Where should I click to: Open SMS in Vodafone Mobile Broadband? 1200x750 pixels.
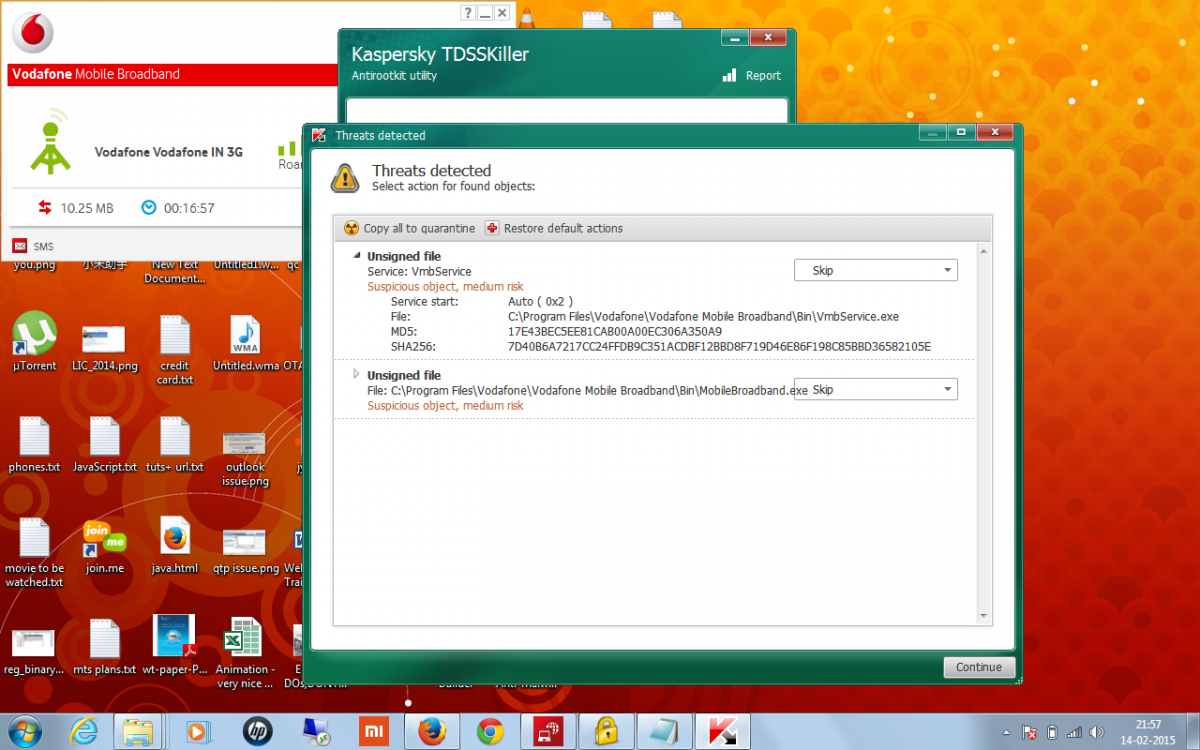pyautogui.click(x=33, y=246)
